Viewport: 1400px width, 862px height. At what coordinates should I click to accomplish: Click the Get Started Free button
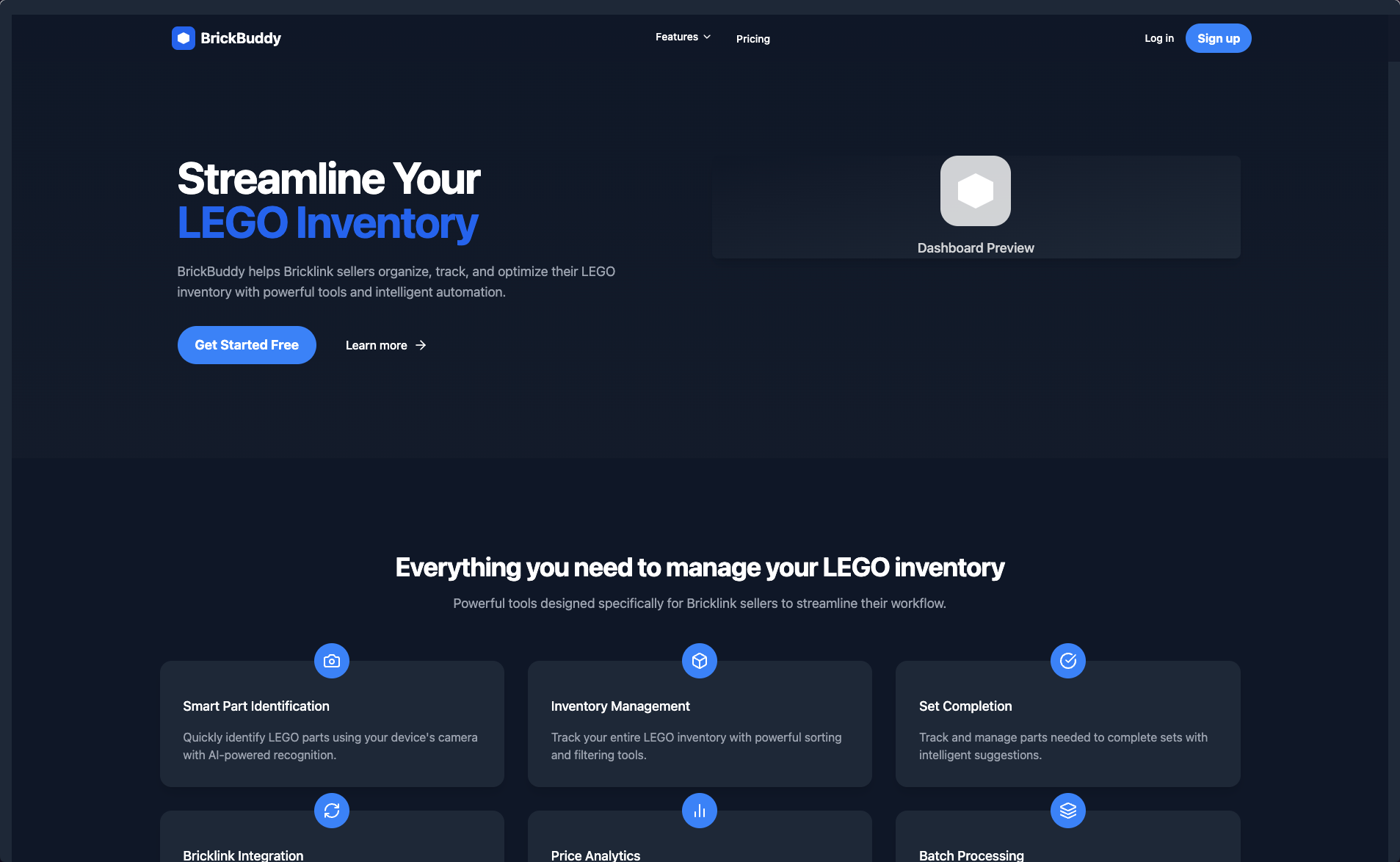247,345
